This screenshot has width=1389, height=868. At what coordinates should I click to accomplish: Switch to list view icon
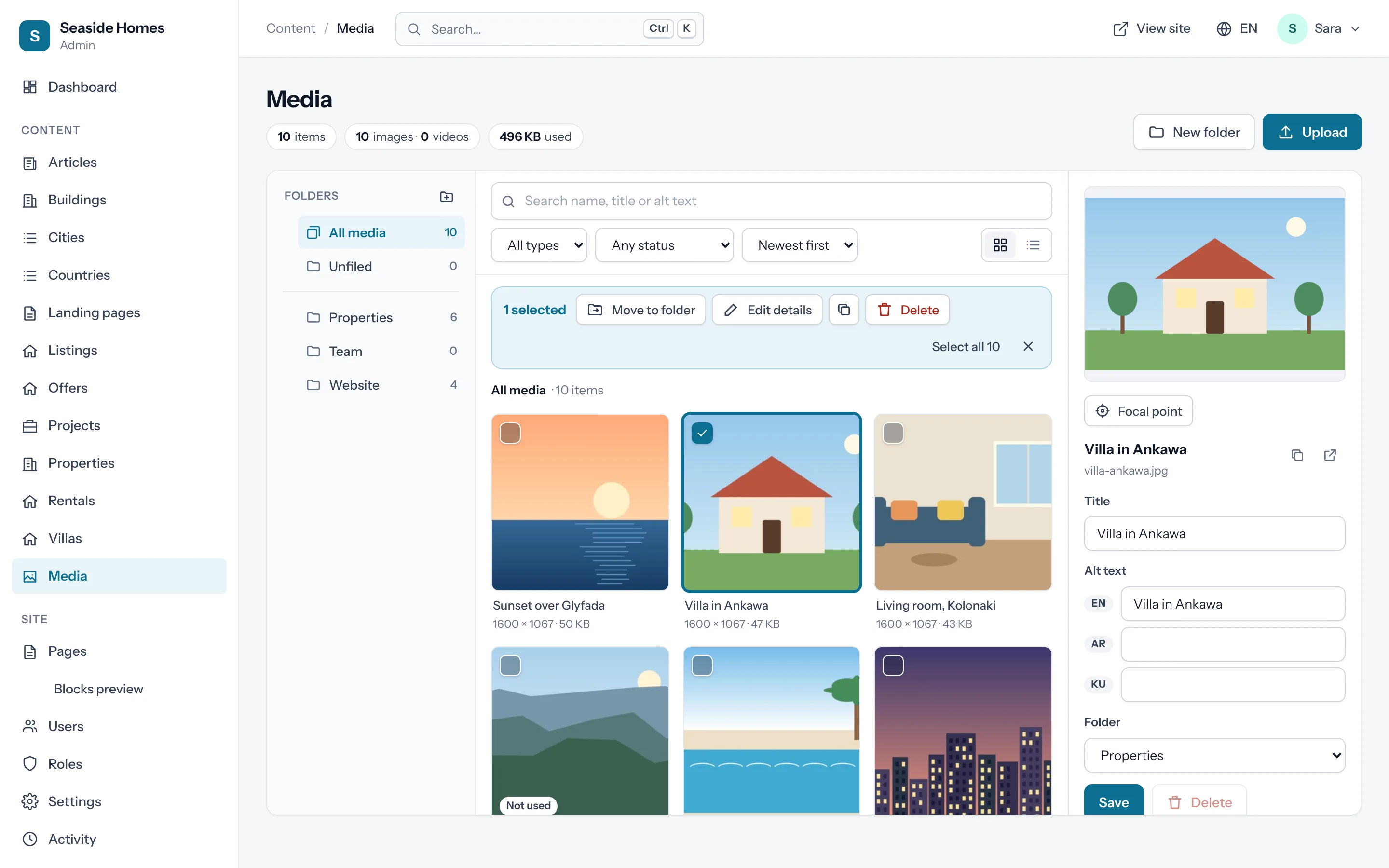pos(1033,245)
